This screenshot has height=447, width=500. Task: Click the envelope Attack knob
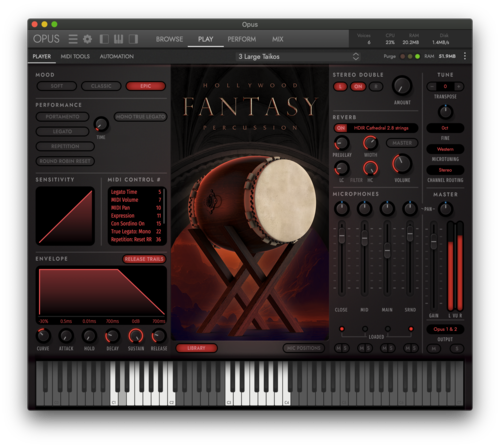[66, 336]
